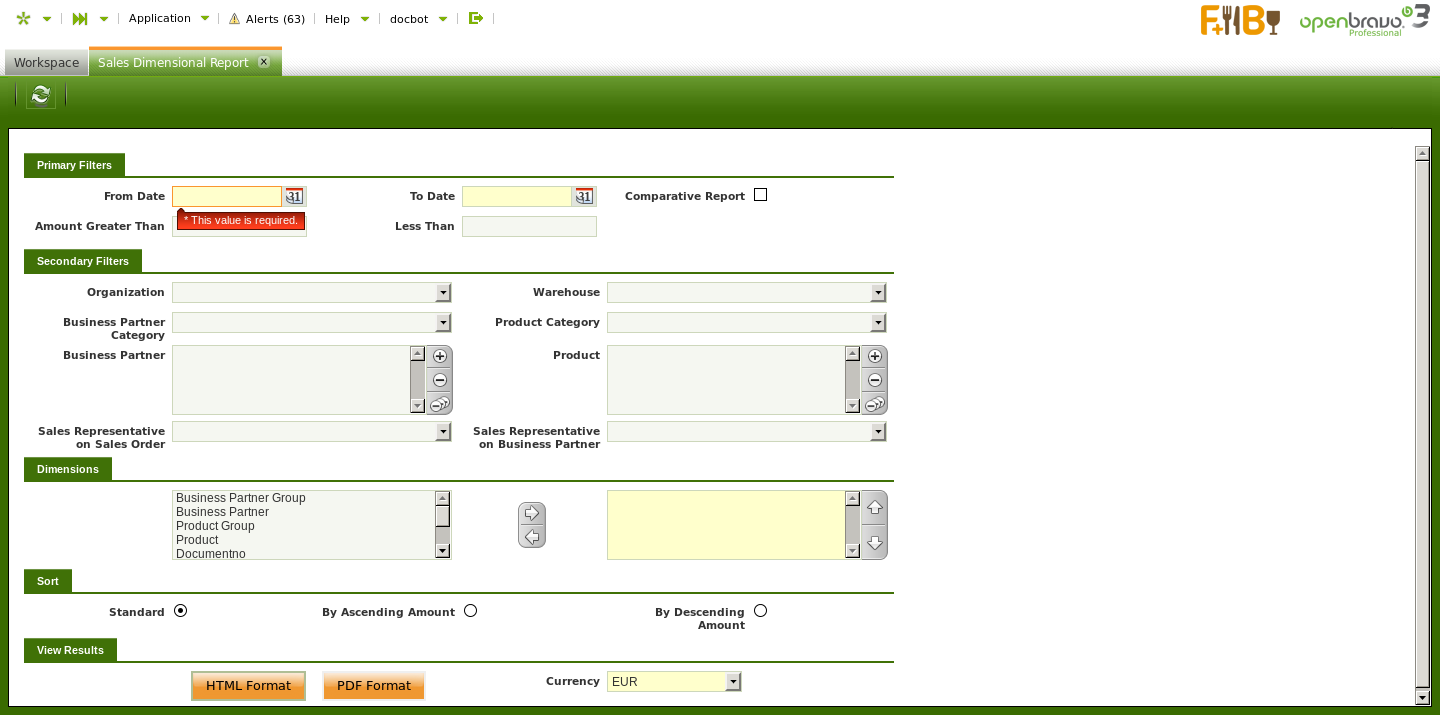Open the Currency dropdown showing EUR
1440x715 pixels.
(x=733, y=682)
